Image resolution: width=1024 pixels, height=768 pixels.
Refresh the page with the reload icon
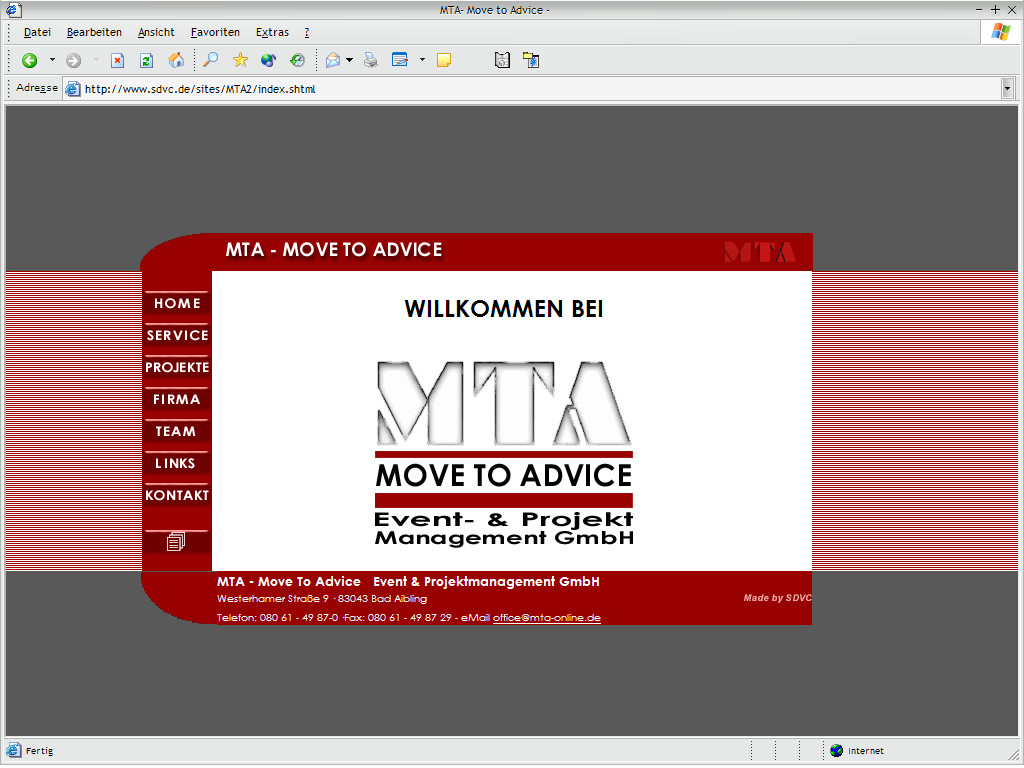coord(146,60)
